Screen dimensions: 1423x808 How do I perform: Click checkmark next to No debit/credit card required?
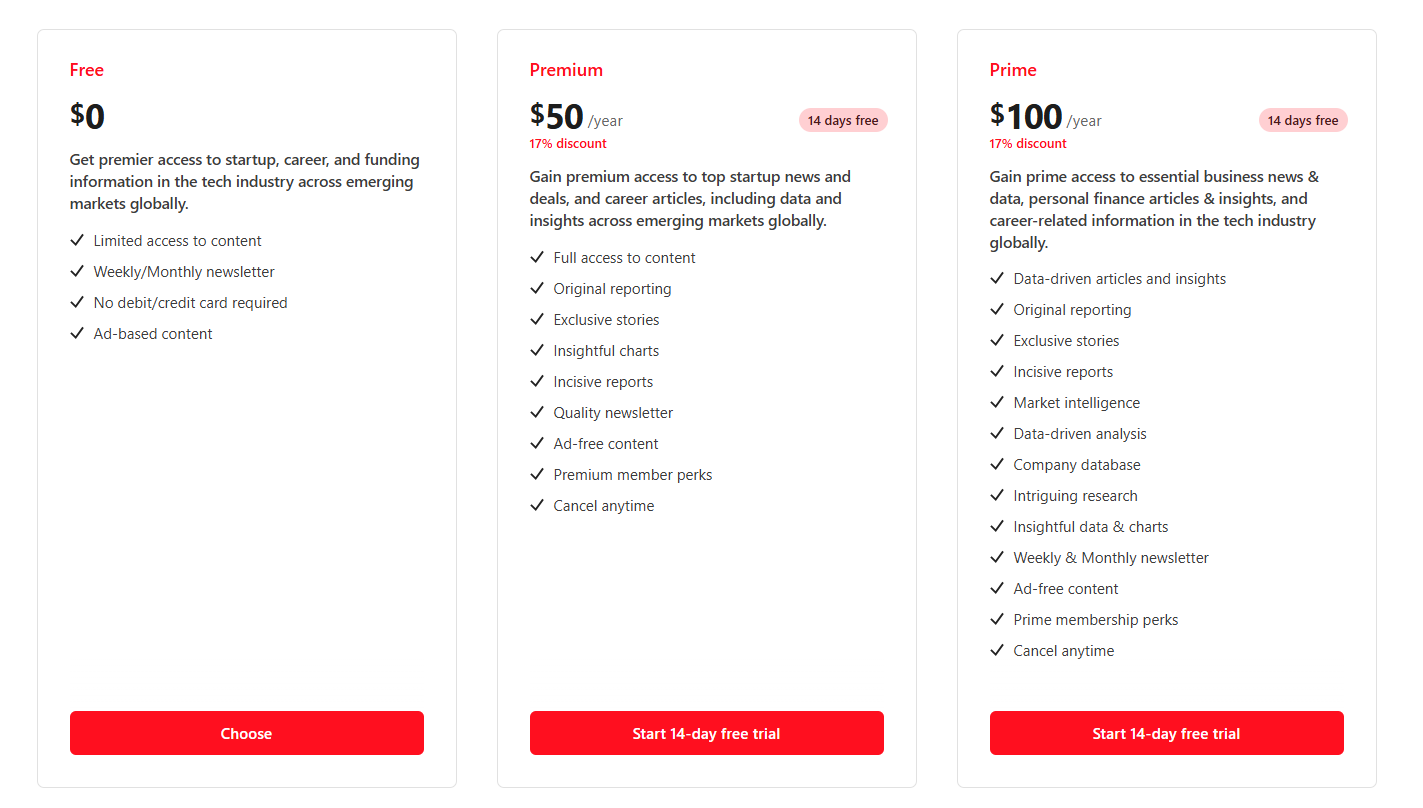[x=77, y=303]
